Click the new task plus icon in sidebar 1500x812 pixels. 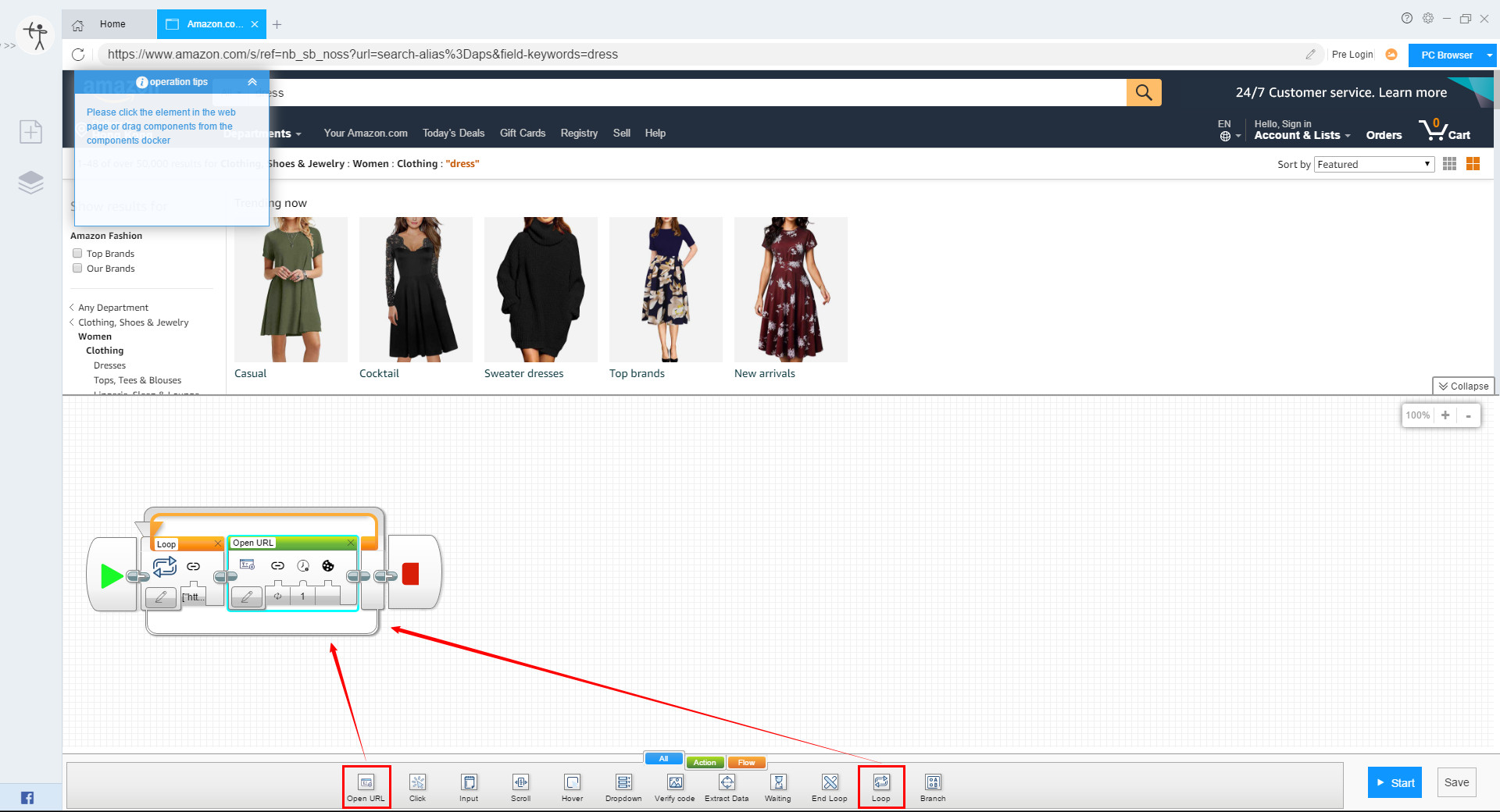point(31,131)
